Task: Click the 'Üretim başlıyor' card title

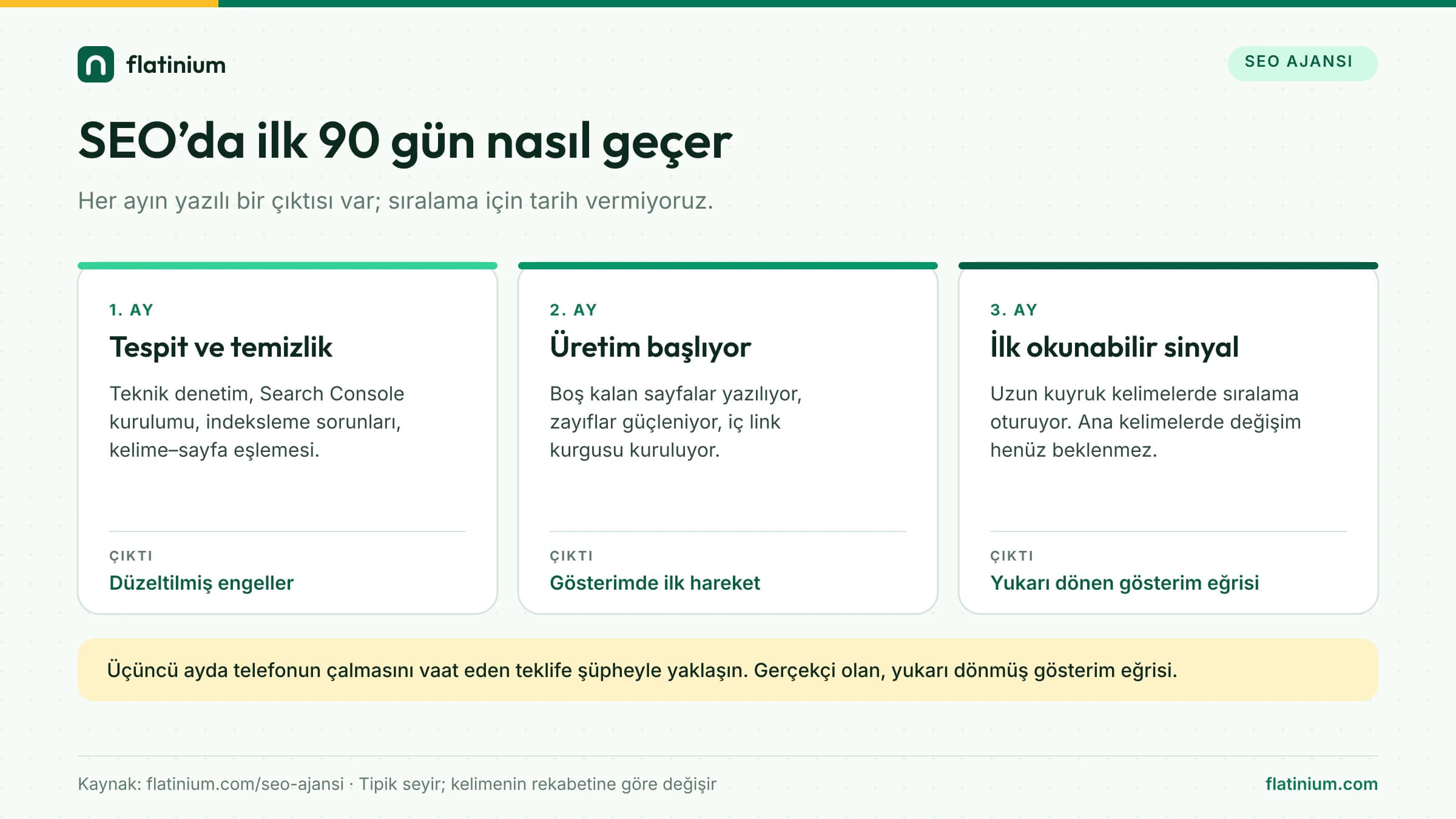Action: coord(650,347)
